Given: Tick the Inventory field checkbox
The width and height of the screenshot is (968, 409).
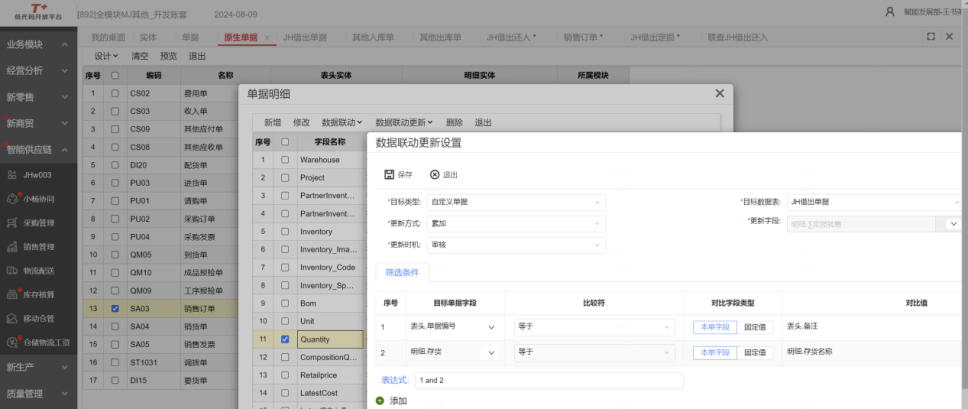Looking at the screenshot, I should pos(285,232).
